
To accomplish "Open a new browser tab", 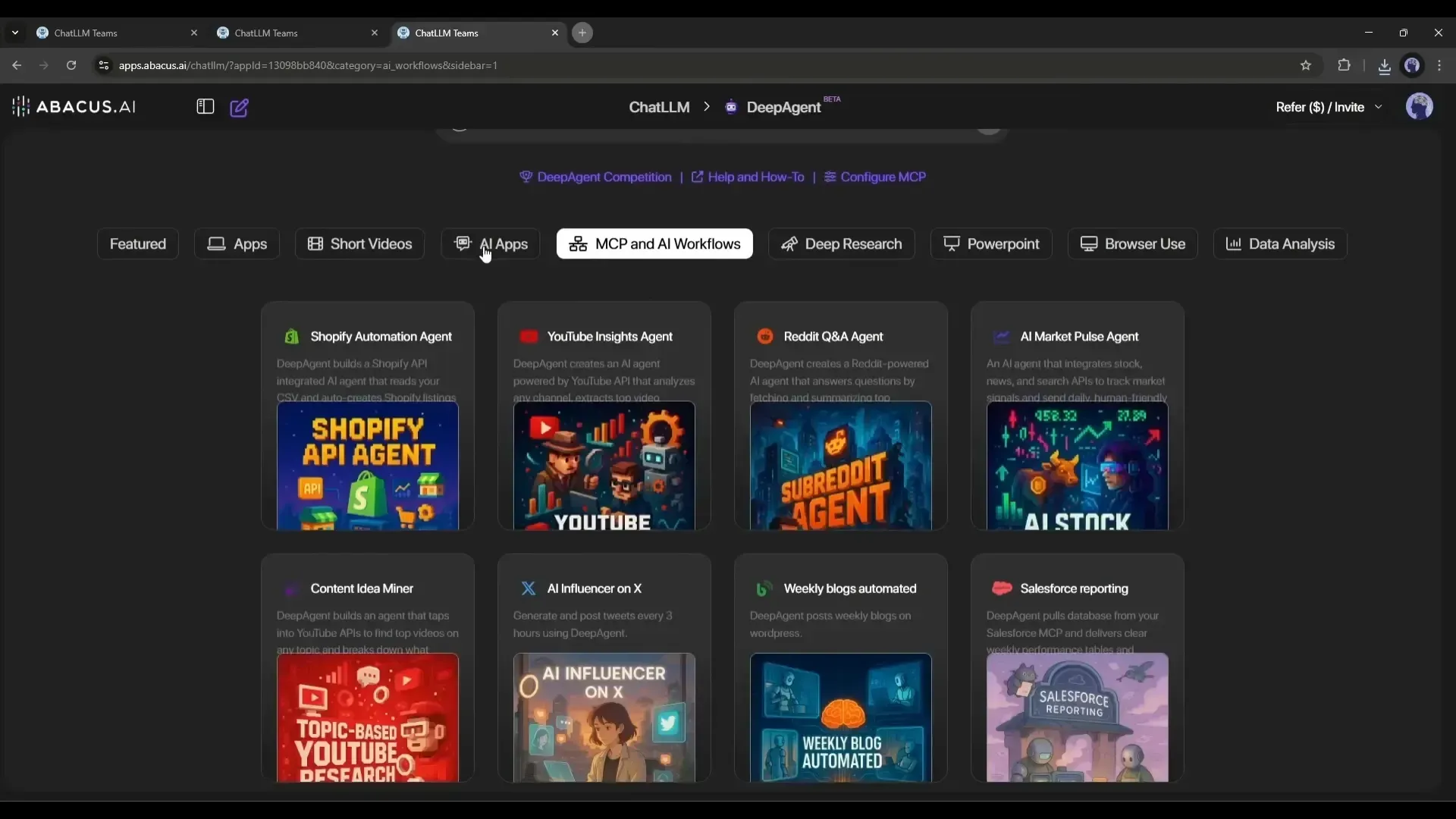I will pos(582,33).
